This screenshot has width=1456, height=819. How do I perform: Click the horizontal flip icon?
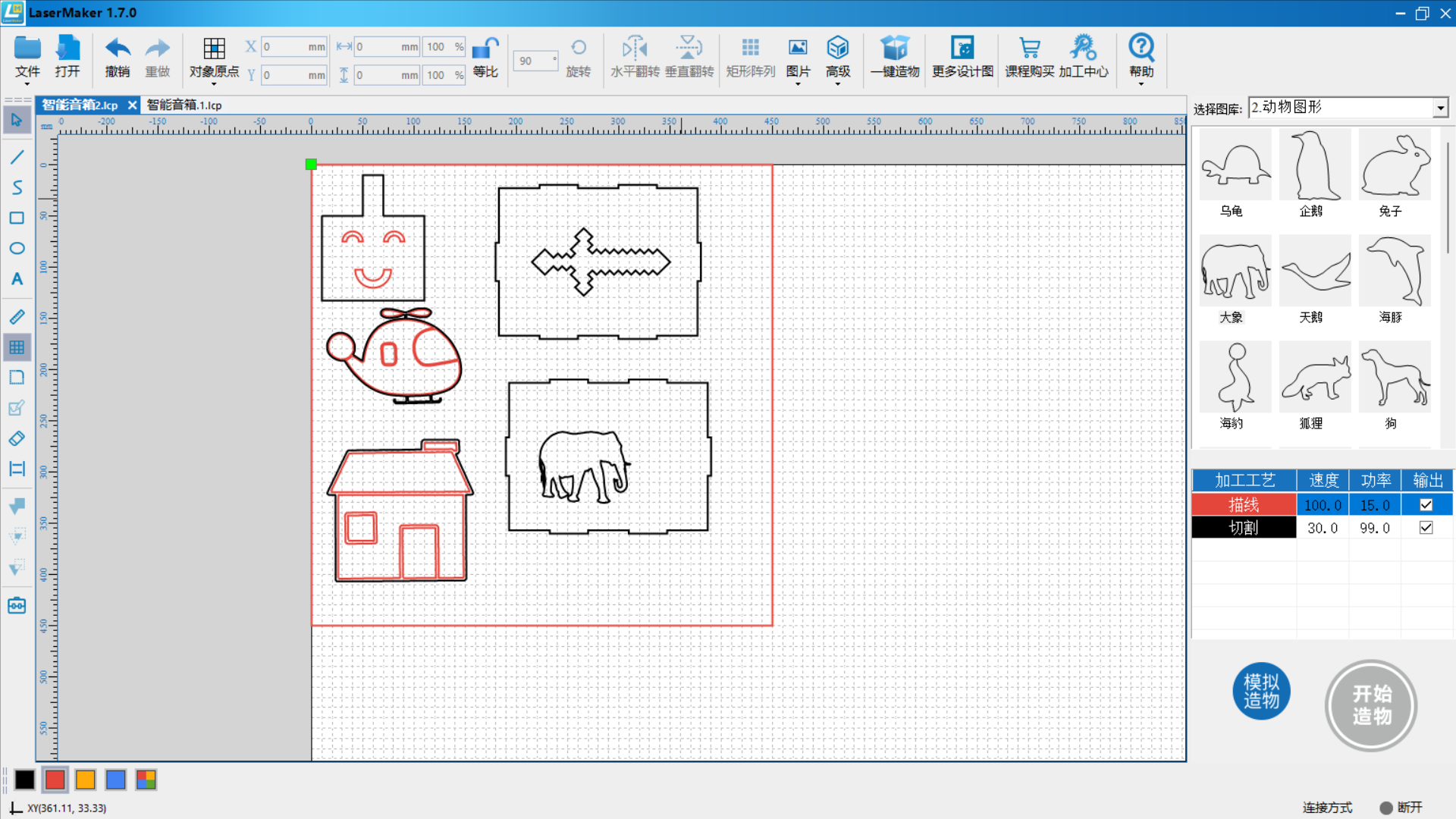tap(635, 49)
